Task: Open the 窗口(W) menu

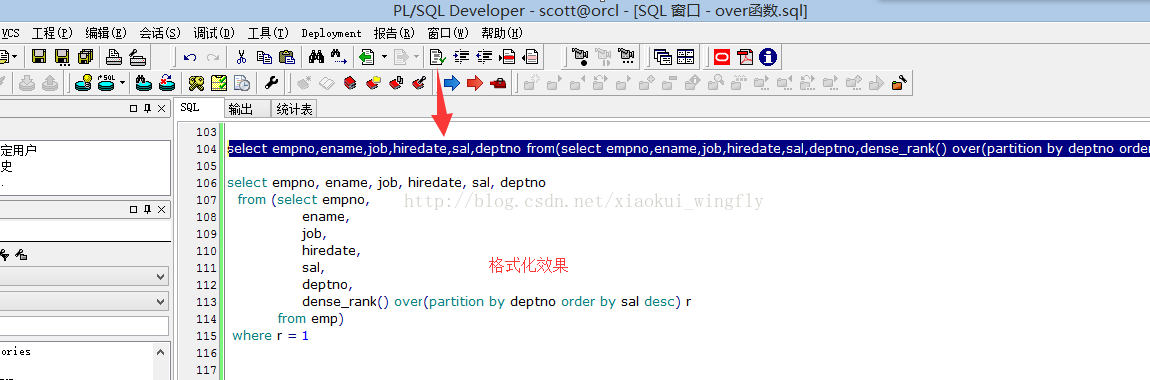Action: pos(448,33)
